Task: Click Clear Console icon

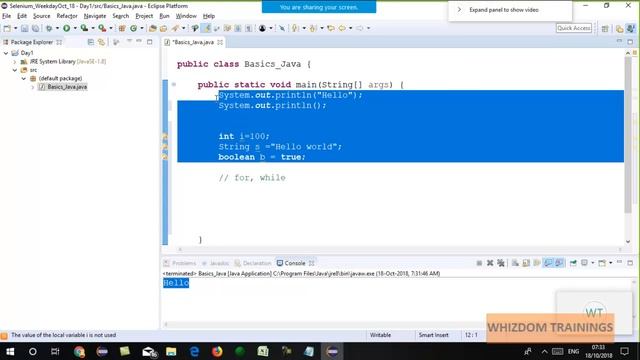Action: click(x=515, y=263)
